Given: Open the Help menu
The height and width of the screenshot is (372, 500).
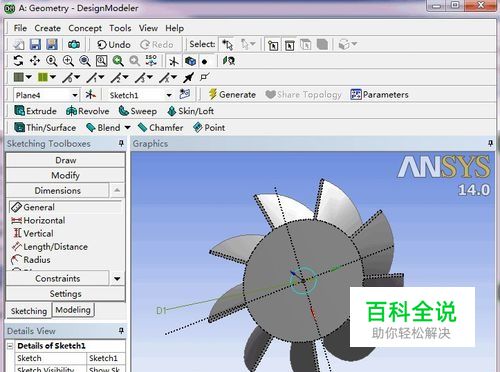Looking at the screenshot, I should point(175,28).
